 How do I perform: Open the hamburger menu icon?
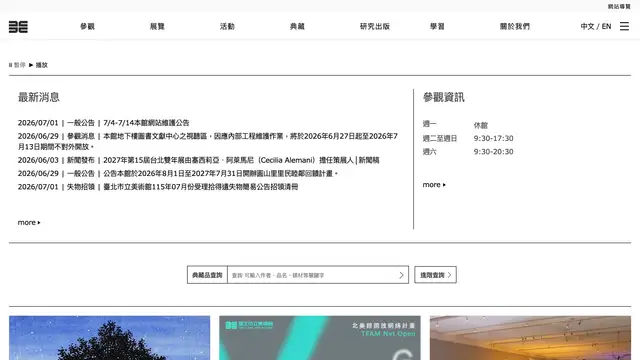[x=624, y=26]
